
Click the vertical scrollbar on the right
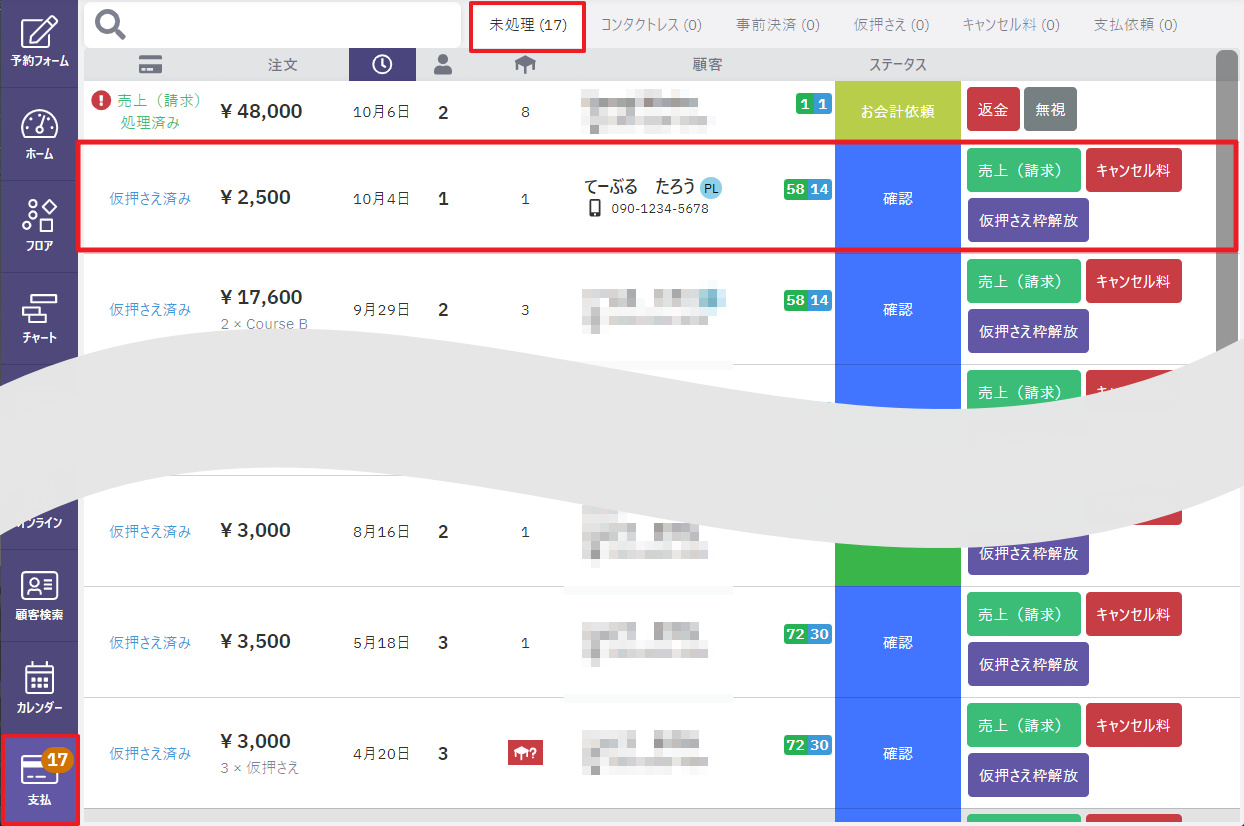pyautogui.click(x=1226, y=200)
